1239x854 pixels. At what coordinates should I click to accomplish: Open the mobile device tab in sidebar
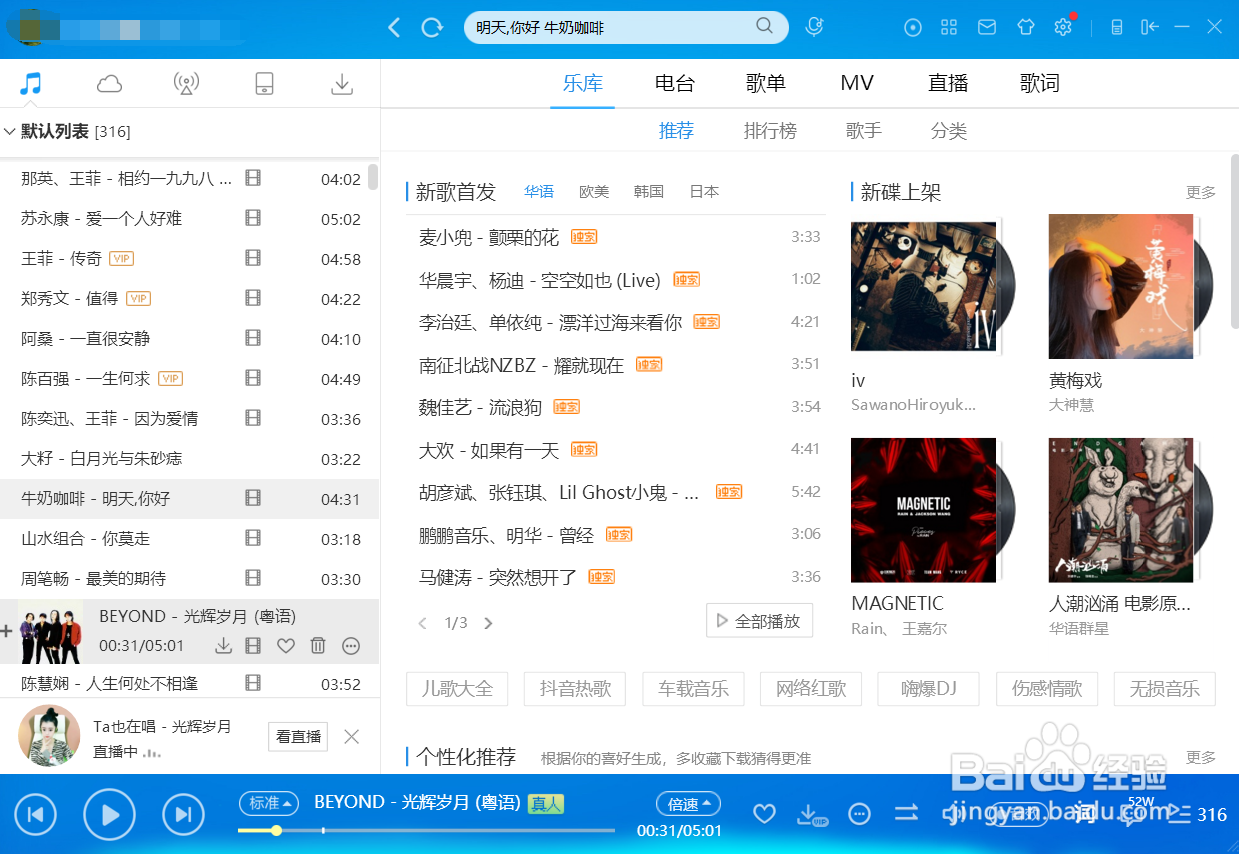[x=264, y=84]
